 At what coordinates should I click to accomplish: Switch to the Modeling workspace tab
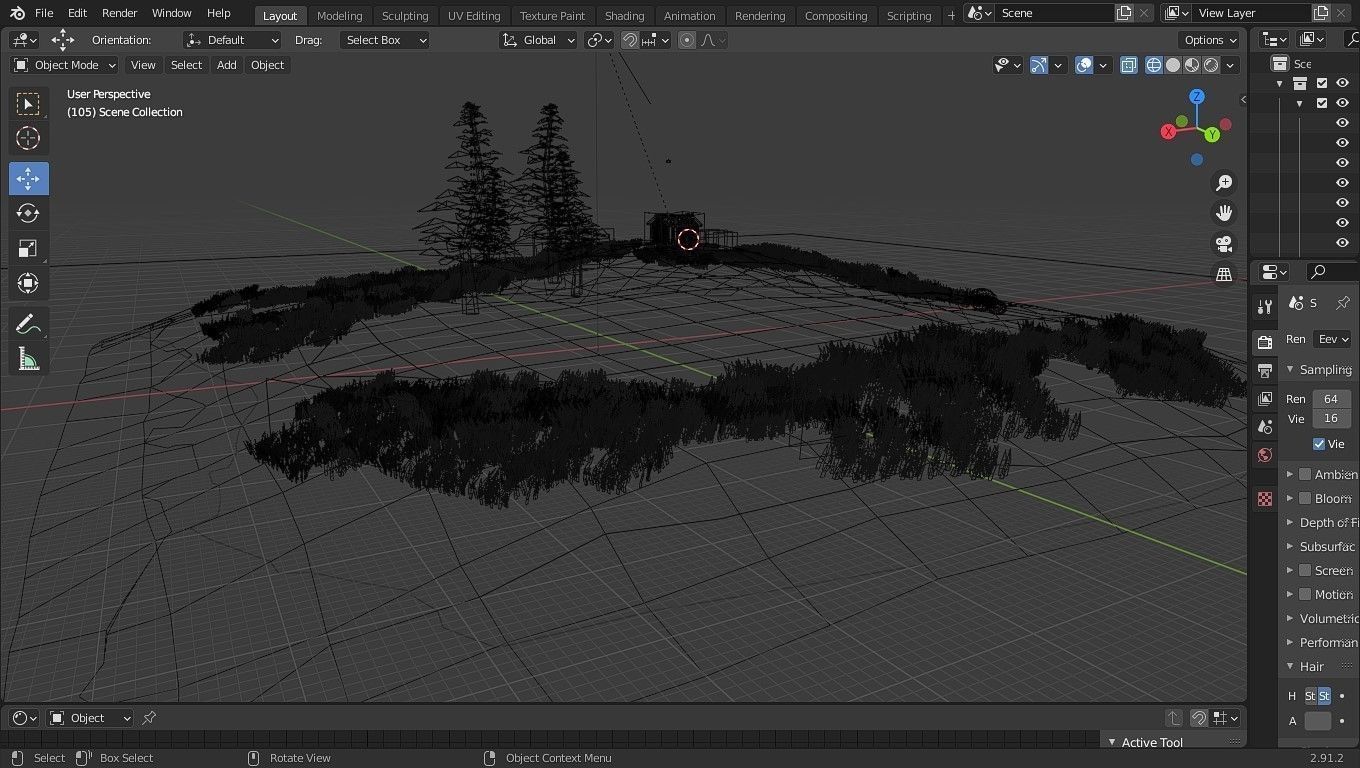339,15
